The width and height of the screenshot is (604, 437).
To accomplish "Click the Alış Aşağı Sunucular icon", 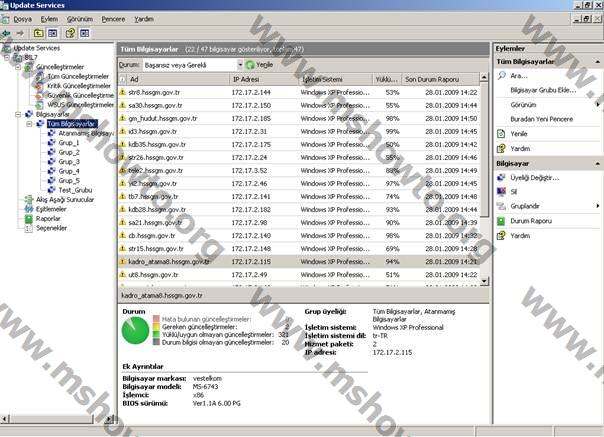I will (x=29, y=200).
